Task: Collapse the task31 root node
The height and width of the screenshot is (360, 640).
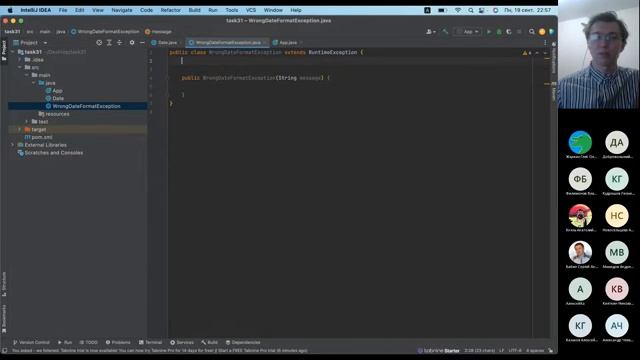Action: click(12, 52)
